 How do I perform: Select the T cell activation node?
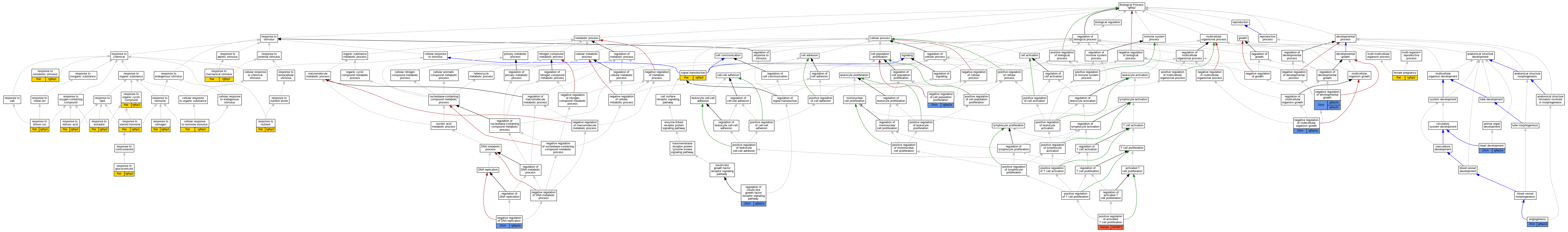[1133, 125]
